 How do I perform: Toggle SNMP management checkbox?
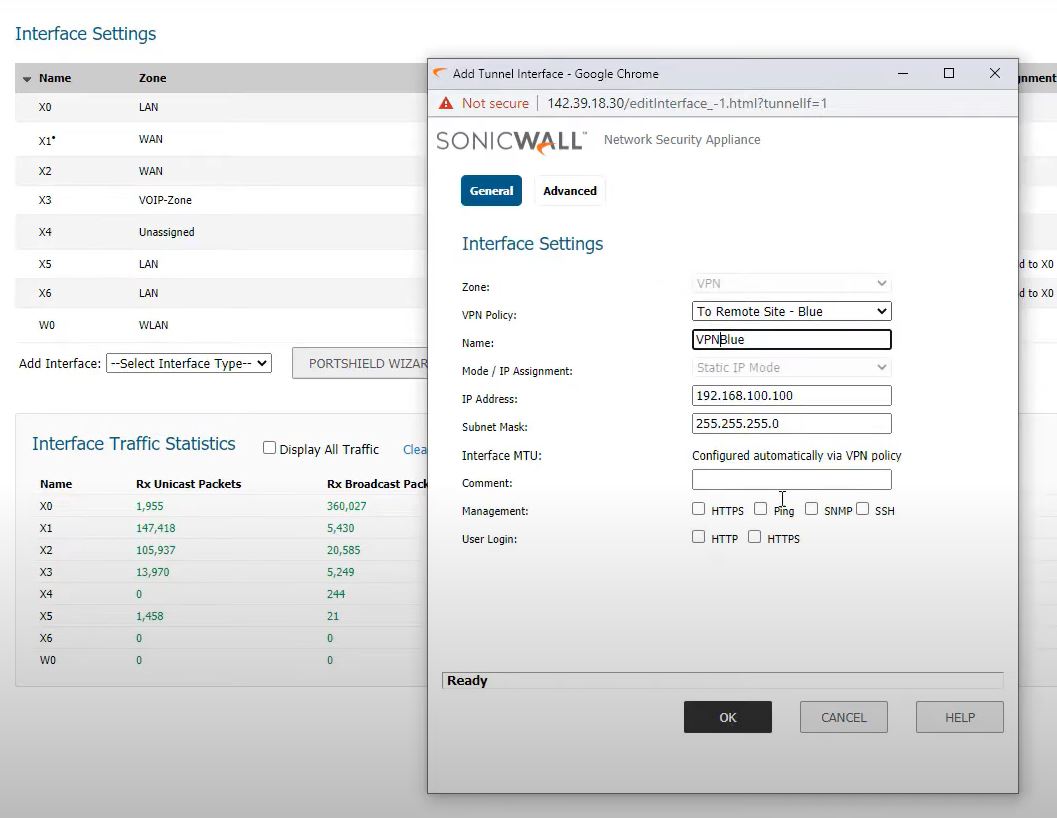(811, 509)
